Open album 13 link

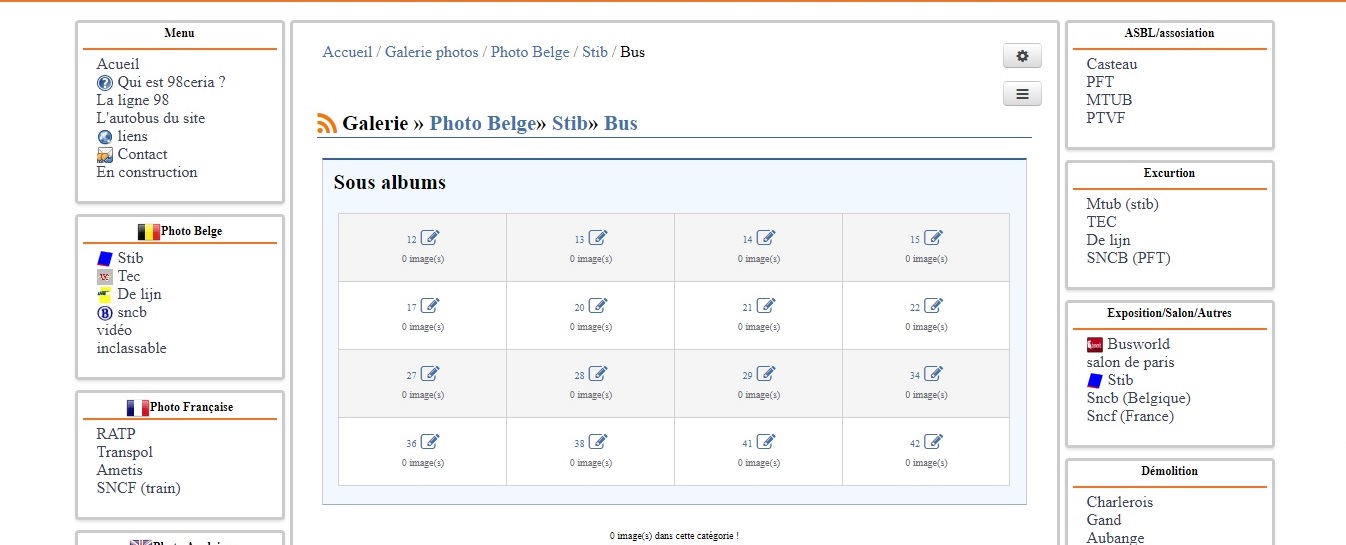coord(579,240)
